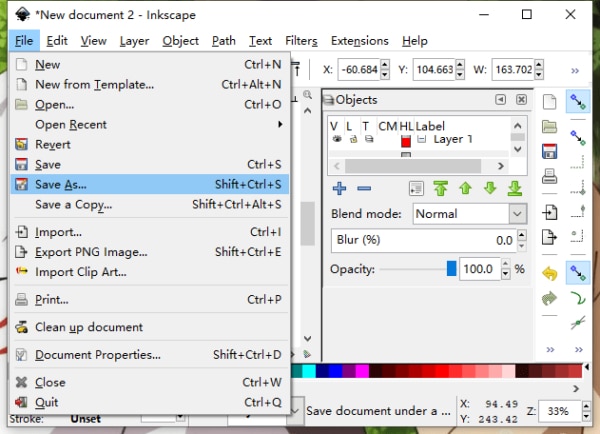Adjust the Opacity slider handle
Viewport: 600px width, 434px height.
coord(452,269)
